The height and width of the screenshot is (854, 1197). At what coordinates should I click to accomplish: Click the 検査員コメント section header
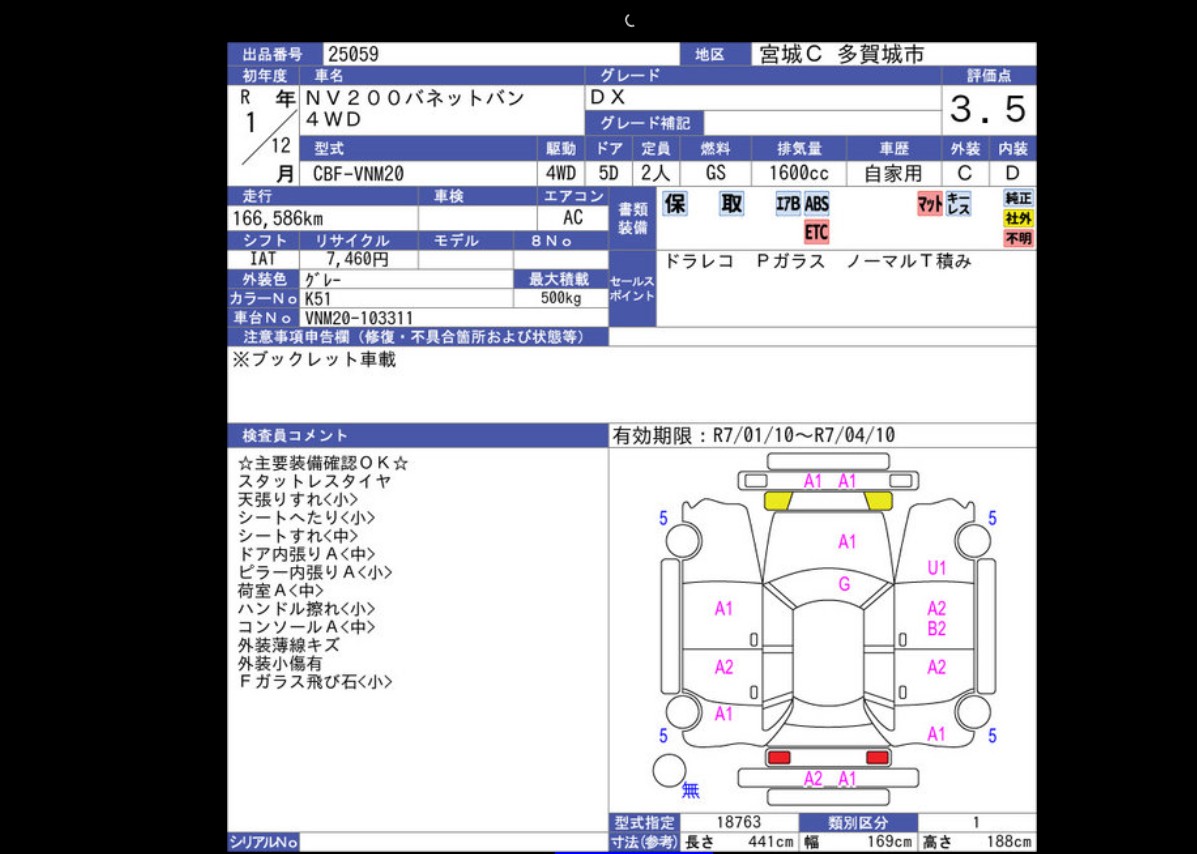coord(418,436)
